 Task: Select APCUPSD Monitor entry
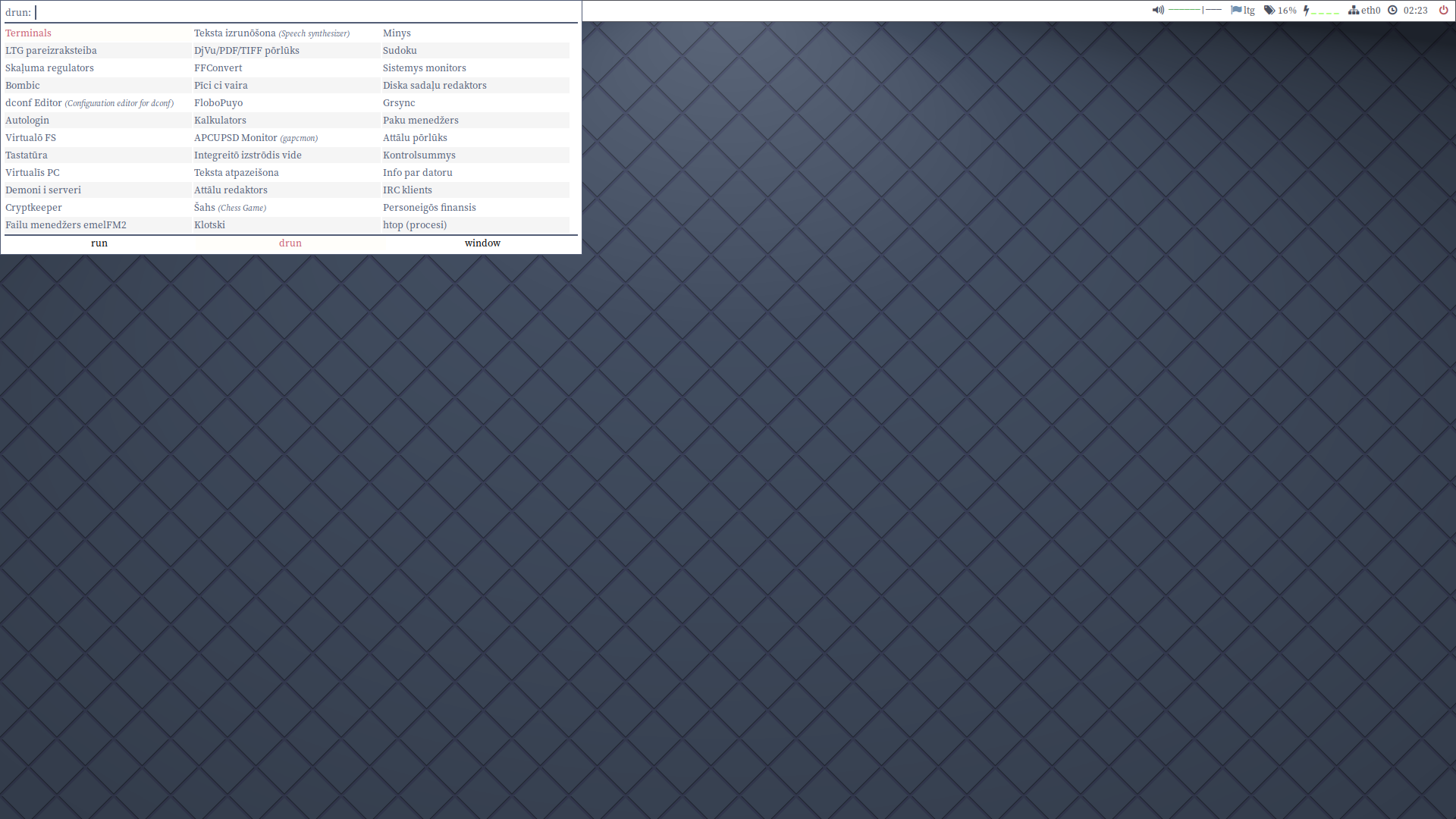[286, 138]
